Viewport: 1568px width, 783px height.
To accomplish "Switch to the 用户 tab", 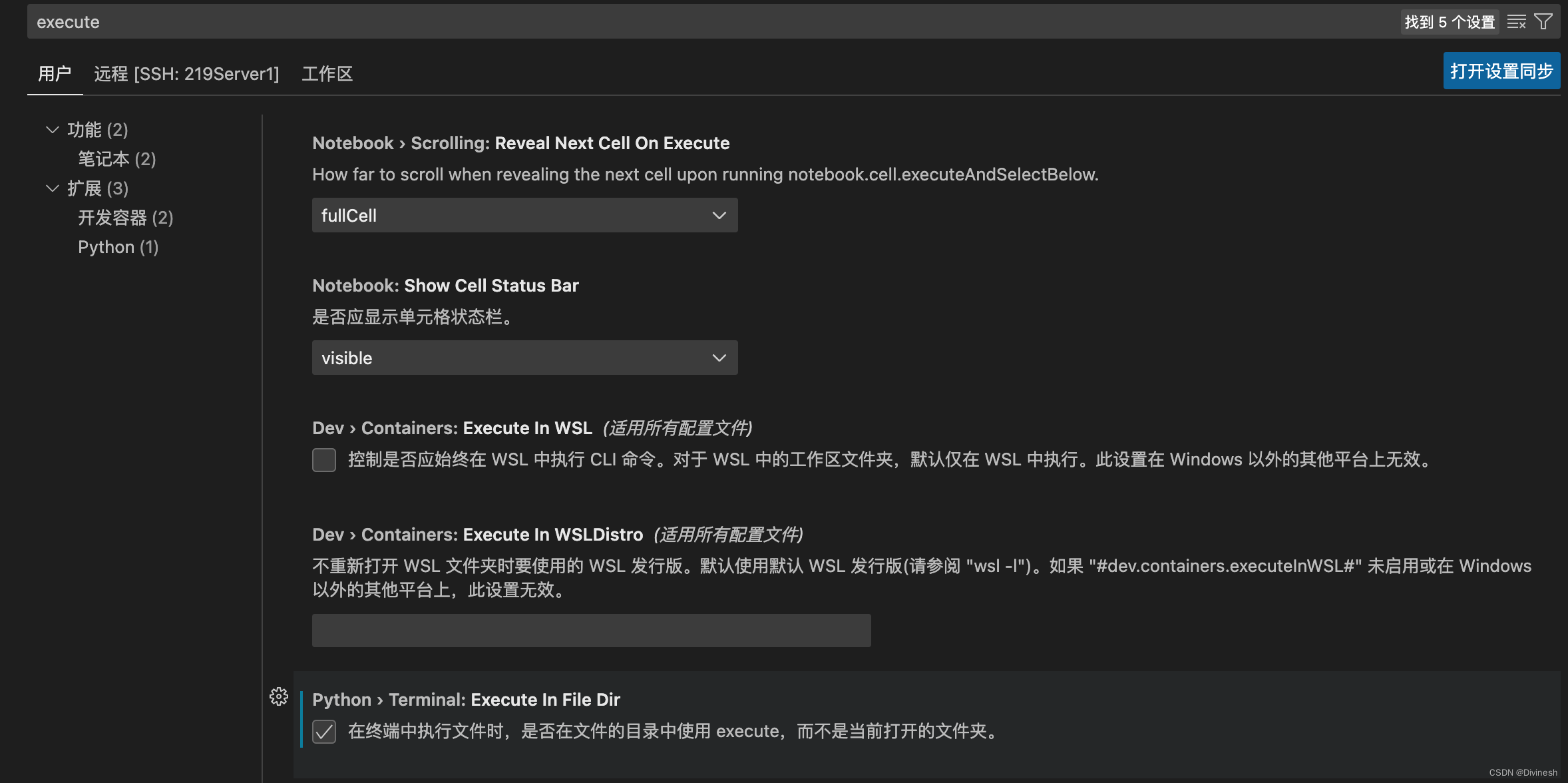I will pos(55,74).
